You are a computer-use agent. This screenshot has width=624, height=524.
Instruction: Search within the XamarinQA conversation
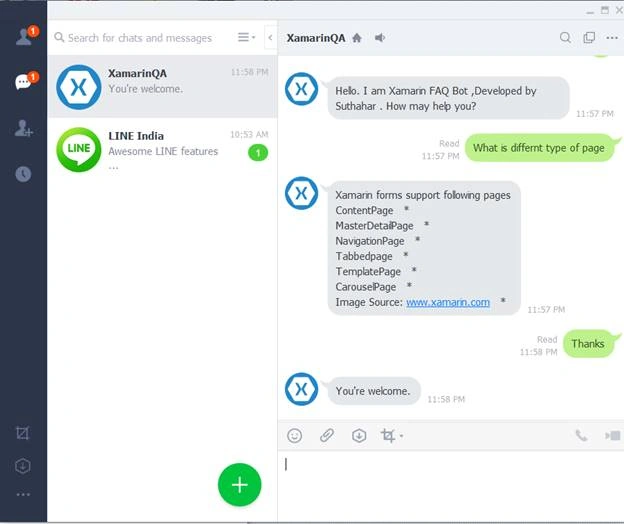(565, 38)
